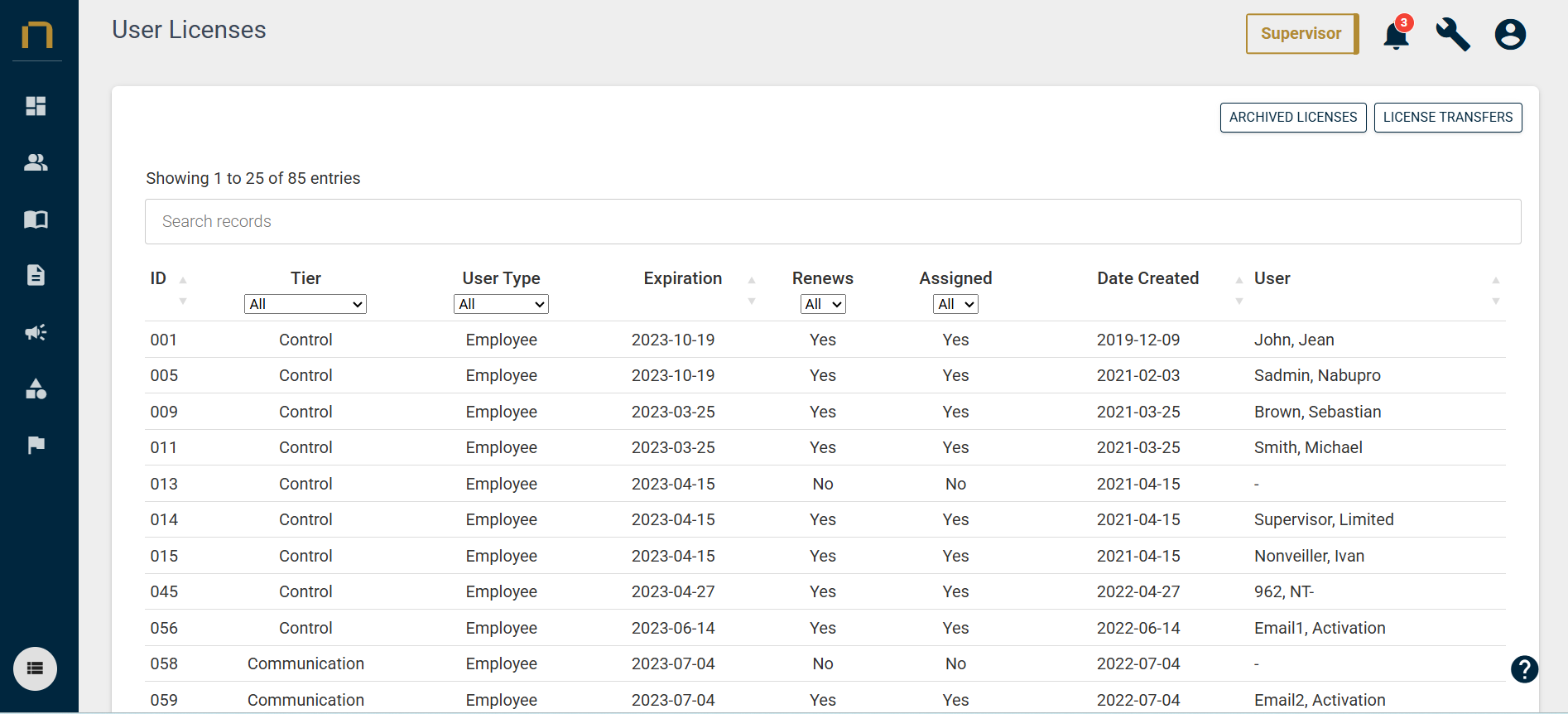The height and width of the screenshot is (714, 1568).
Task: Select license ID 015
Action: pyautogui.click(x=164, y=556)
